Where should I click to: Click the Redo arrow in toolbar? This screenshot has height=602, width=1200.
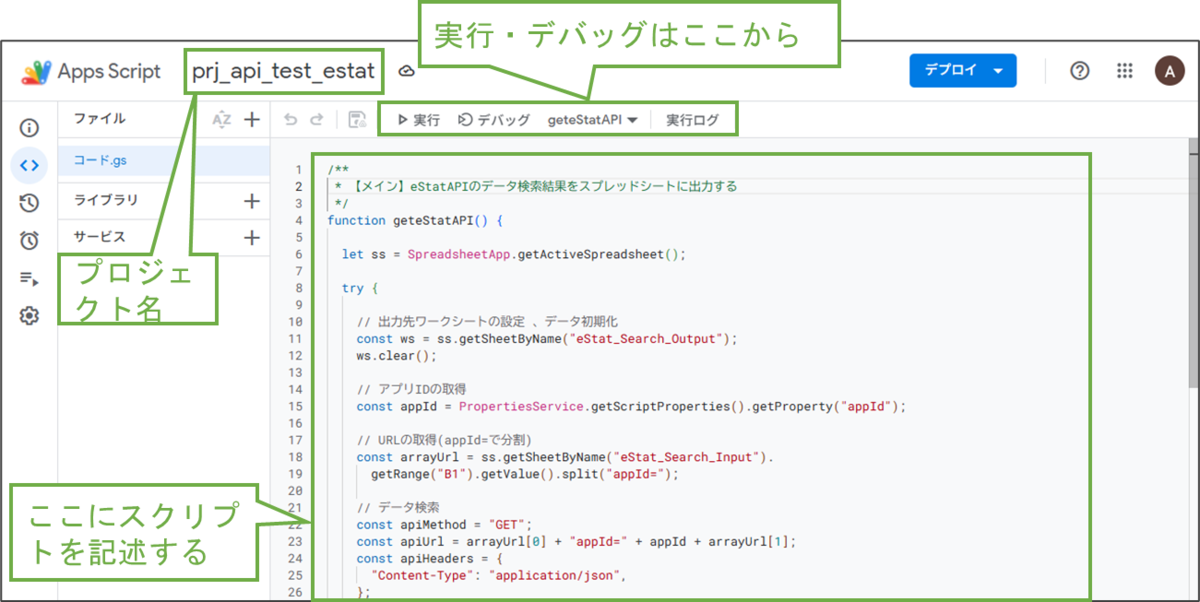[317, 119]
